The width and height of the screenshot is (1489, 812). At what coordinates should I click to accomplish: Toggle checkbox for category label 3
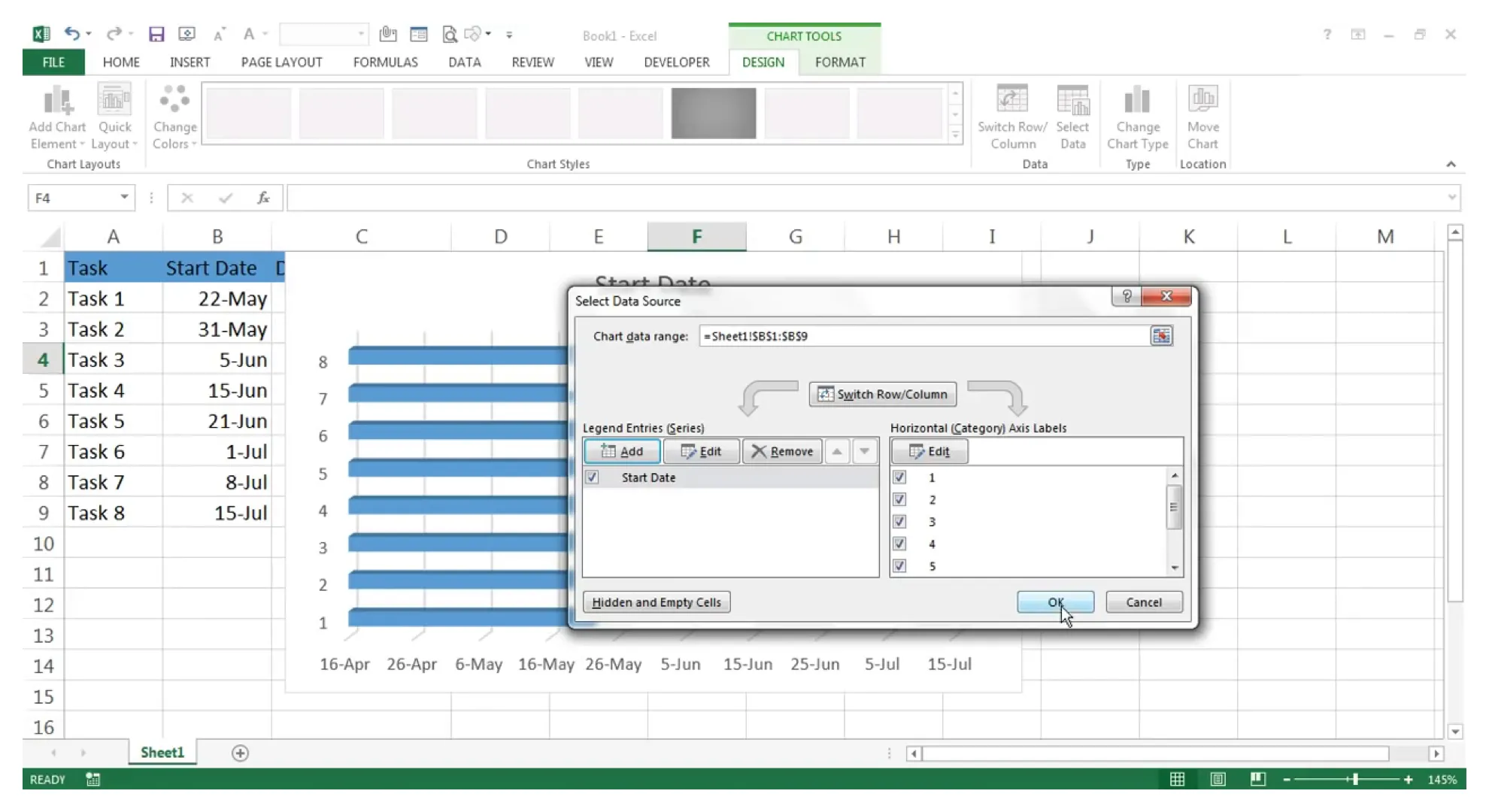point(898,521)
